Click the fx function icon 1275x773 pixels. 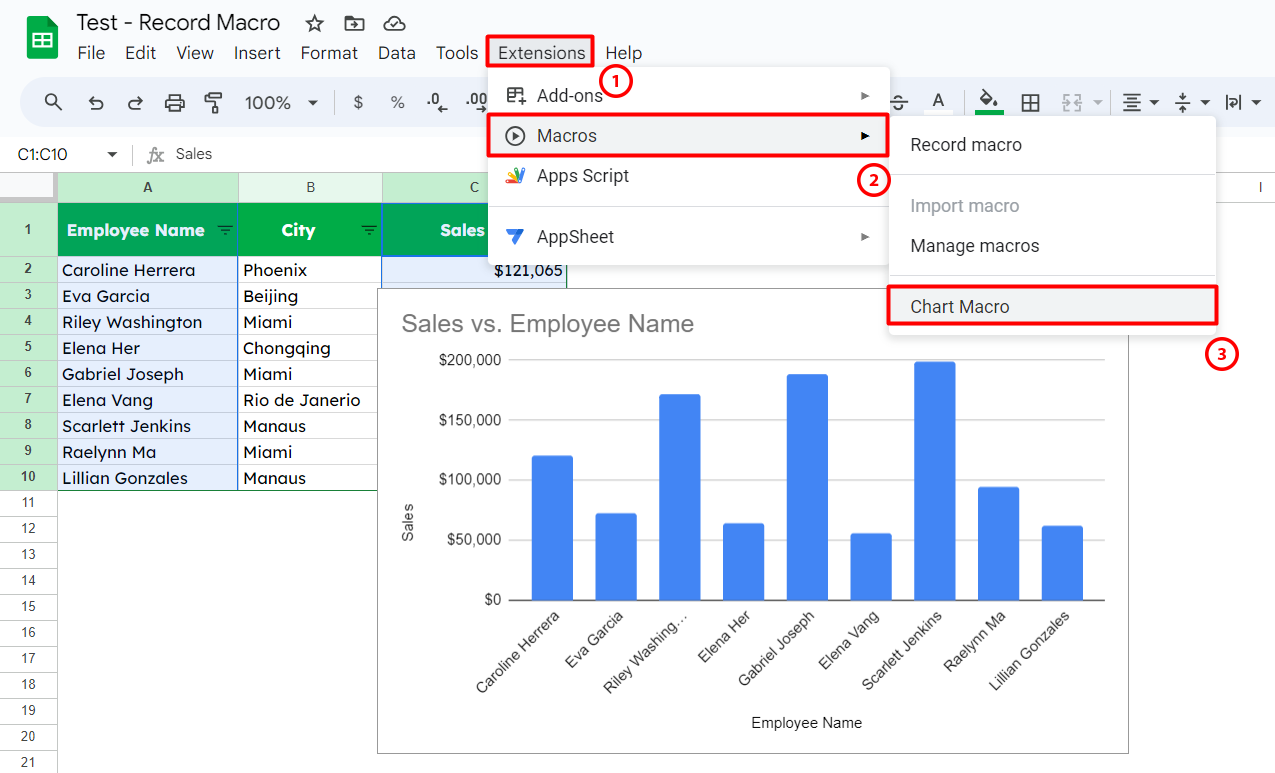155,154
